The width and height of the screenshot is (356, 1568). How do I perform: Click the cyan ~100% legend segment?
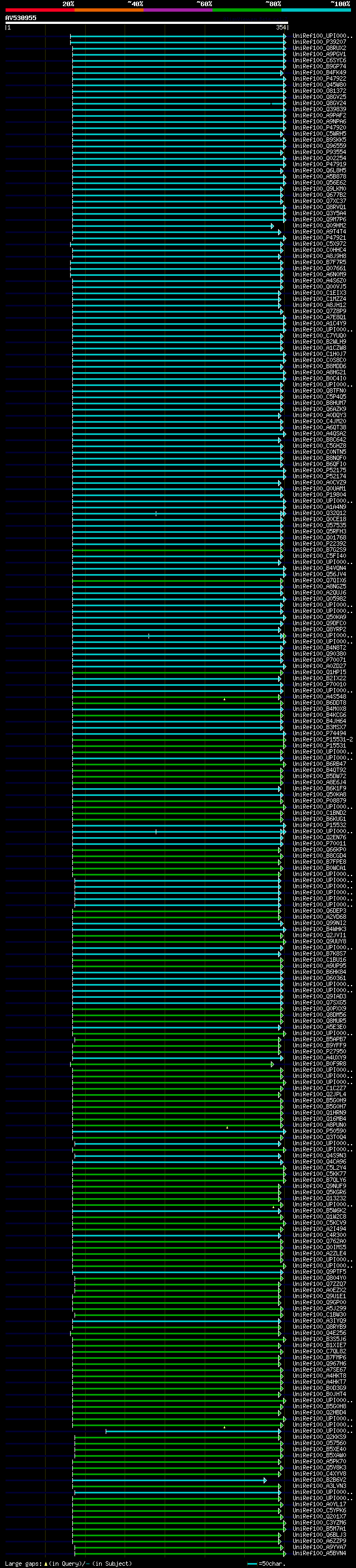coord(316,10)
